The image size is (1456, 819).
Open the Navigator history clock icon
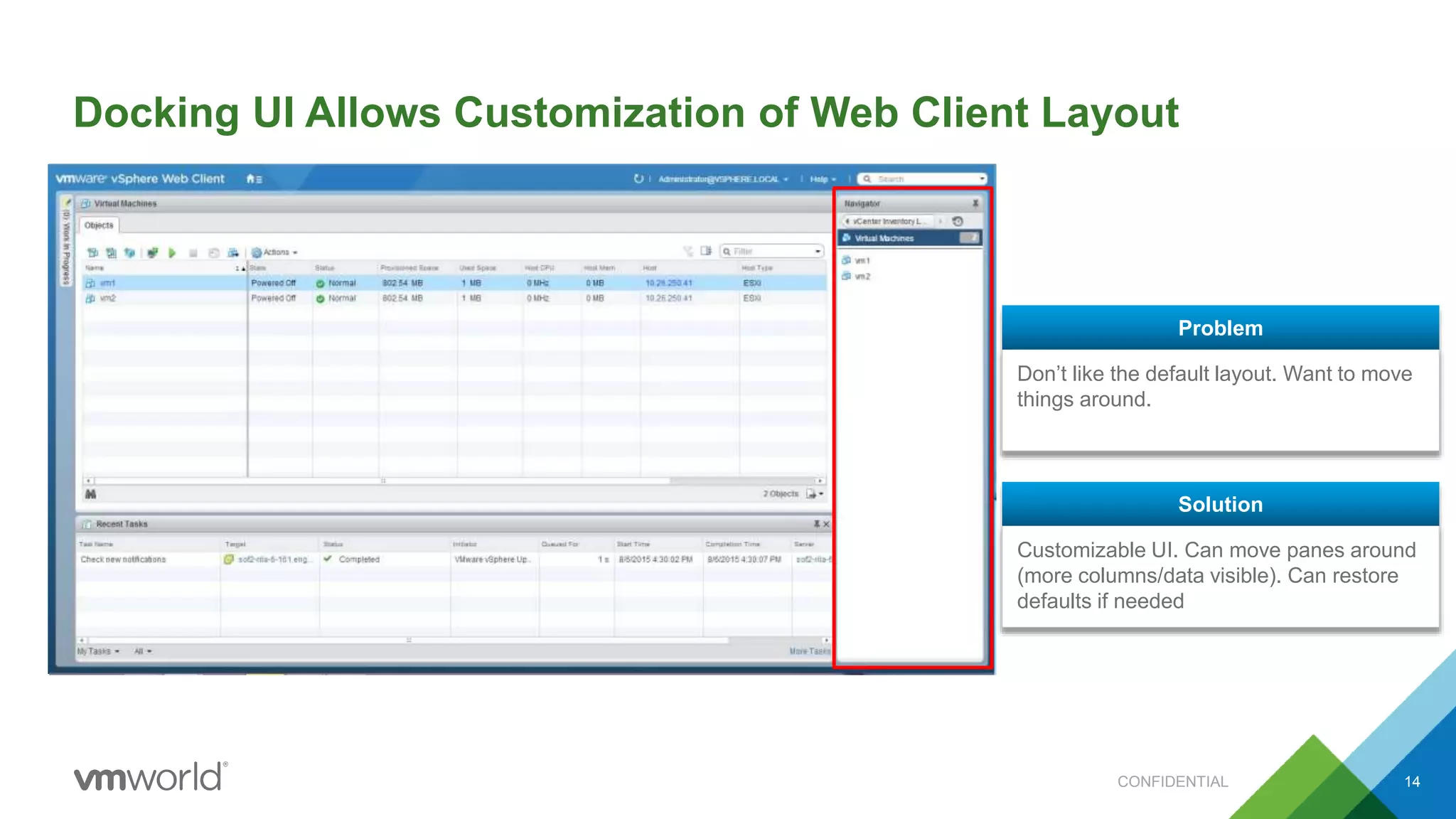tap(958, 222)
